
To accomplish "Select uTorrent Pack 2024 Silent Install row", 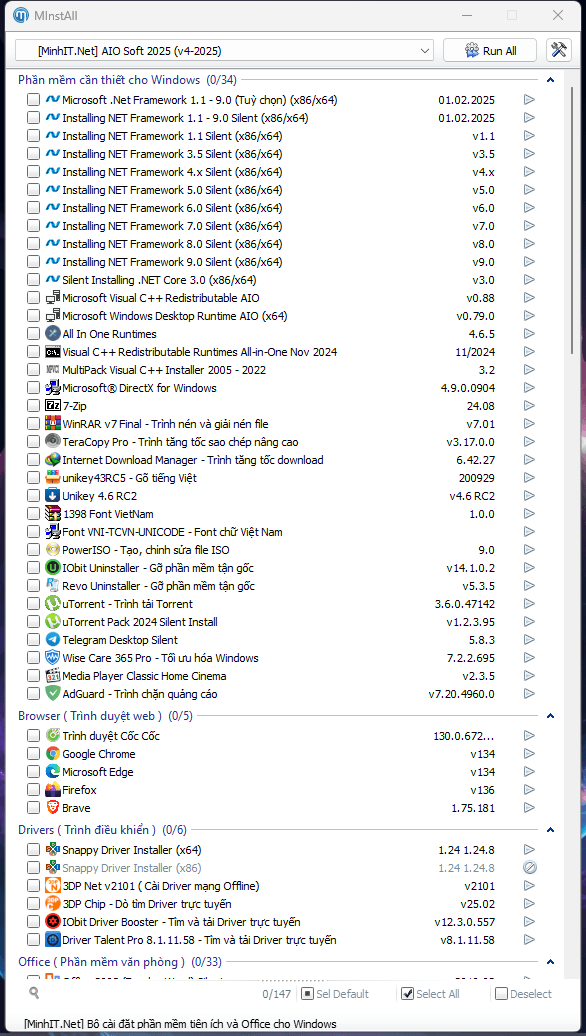I will pos(140,622).
